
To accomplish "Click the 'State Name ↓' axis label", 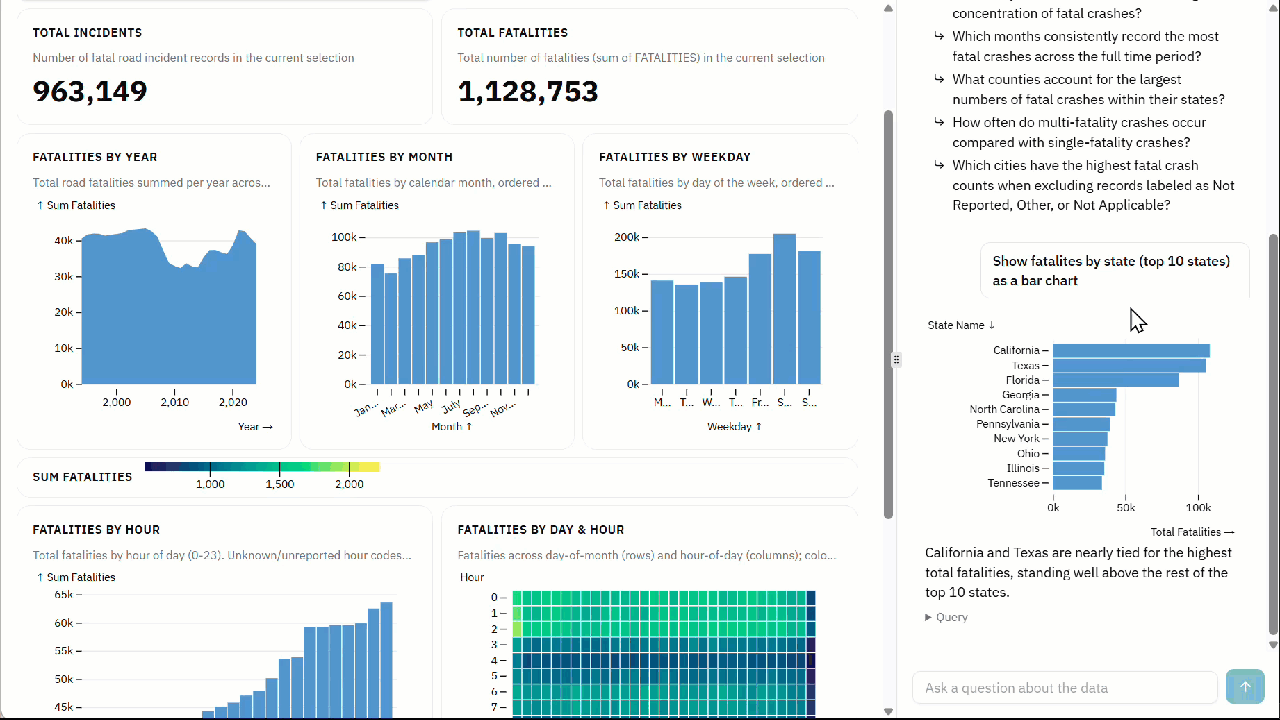I will [x=961, y=325].
